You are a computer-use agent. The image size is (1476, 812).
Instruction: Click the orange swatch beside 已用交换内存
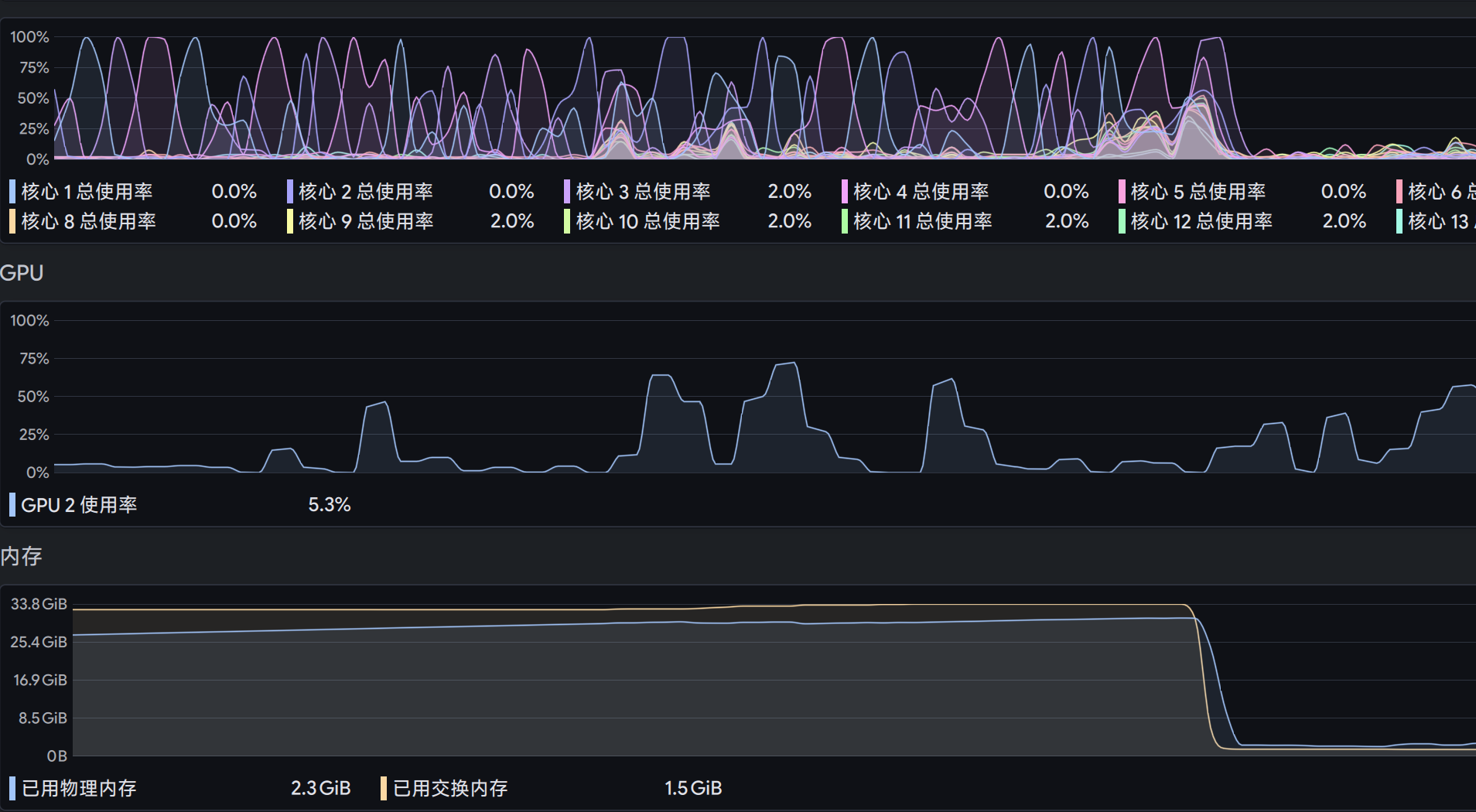coord(384,788)
